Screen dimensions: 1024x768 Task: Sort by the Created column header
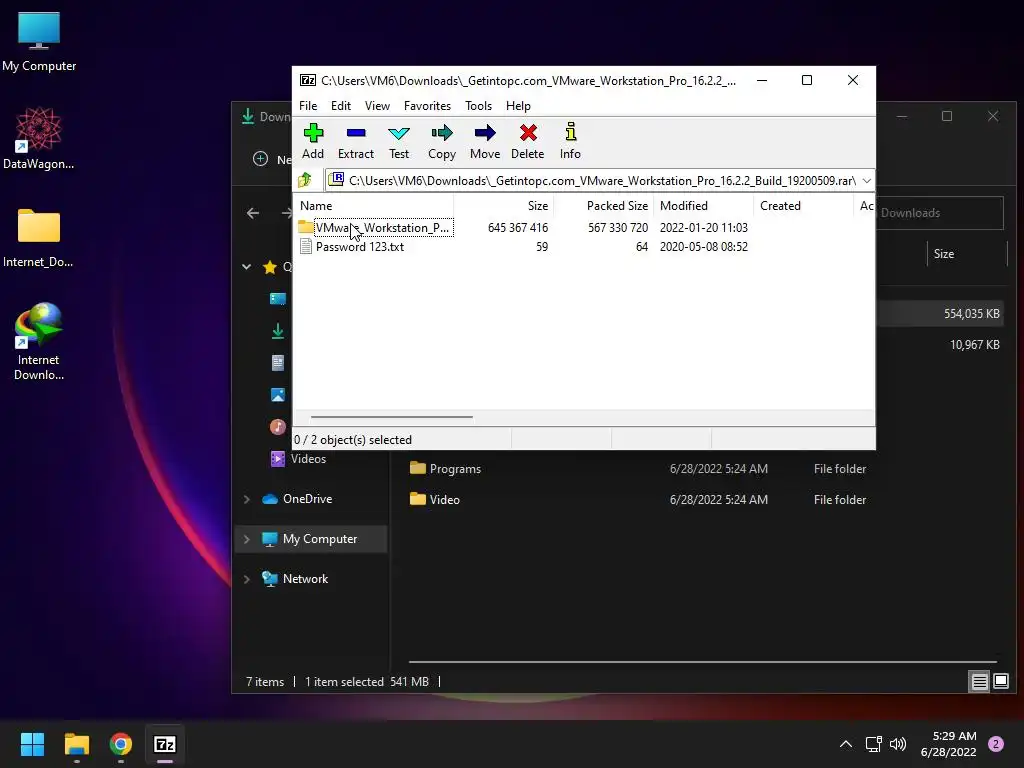(x=803, y=206)
